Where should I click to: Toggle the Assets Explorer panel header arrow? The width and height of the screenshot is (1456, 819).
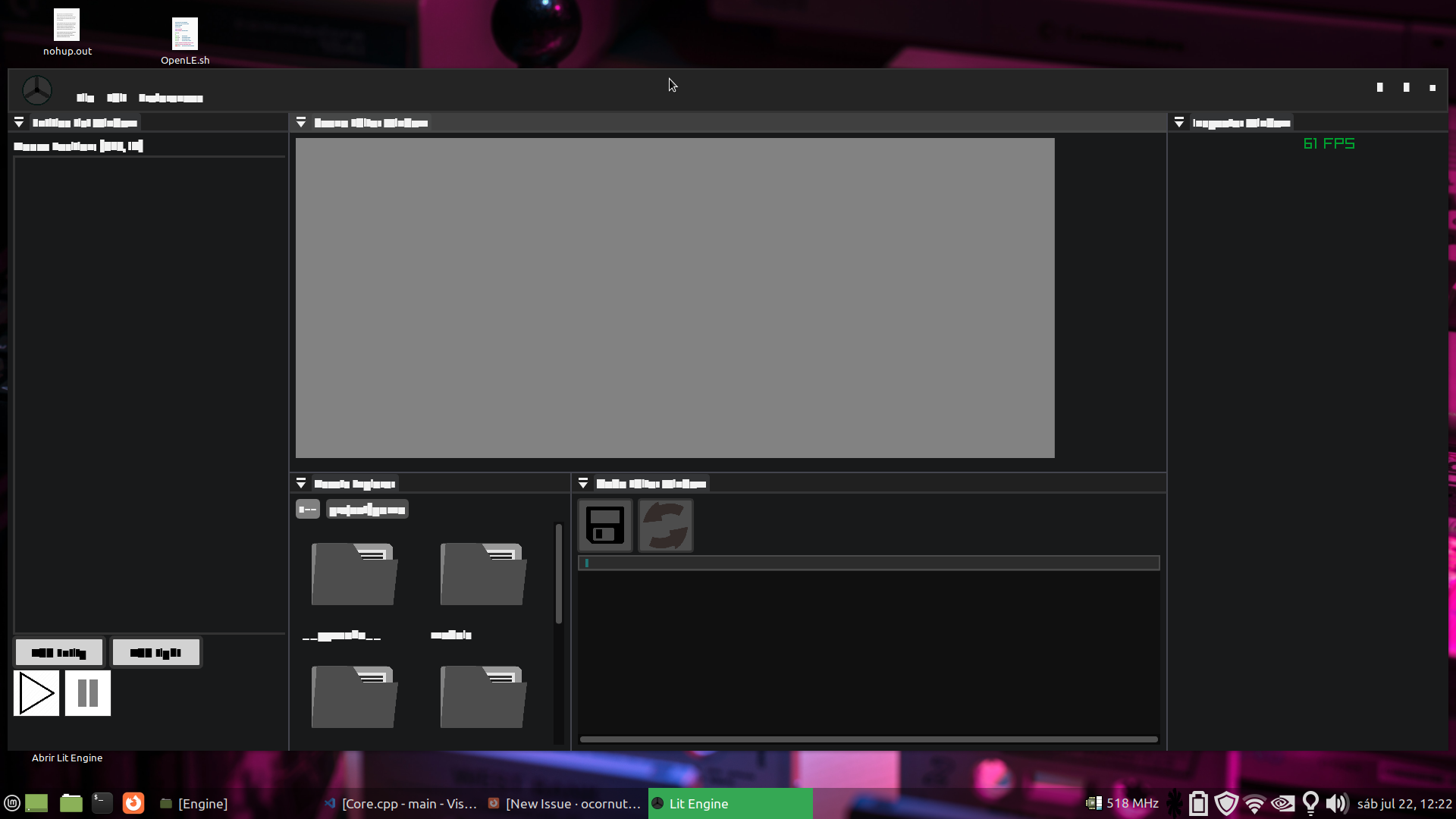[x=300, y=482]
